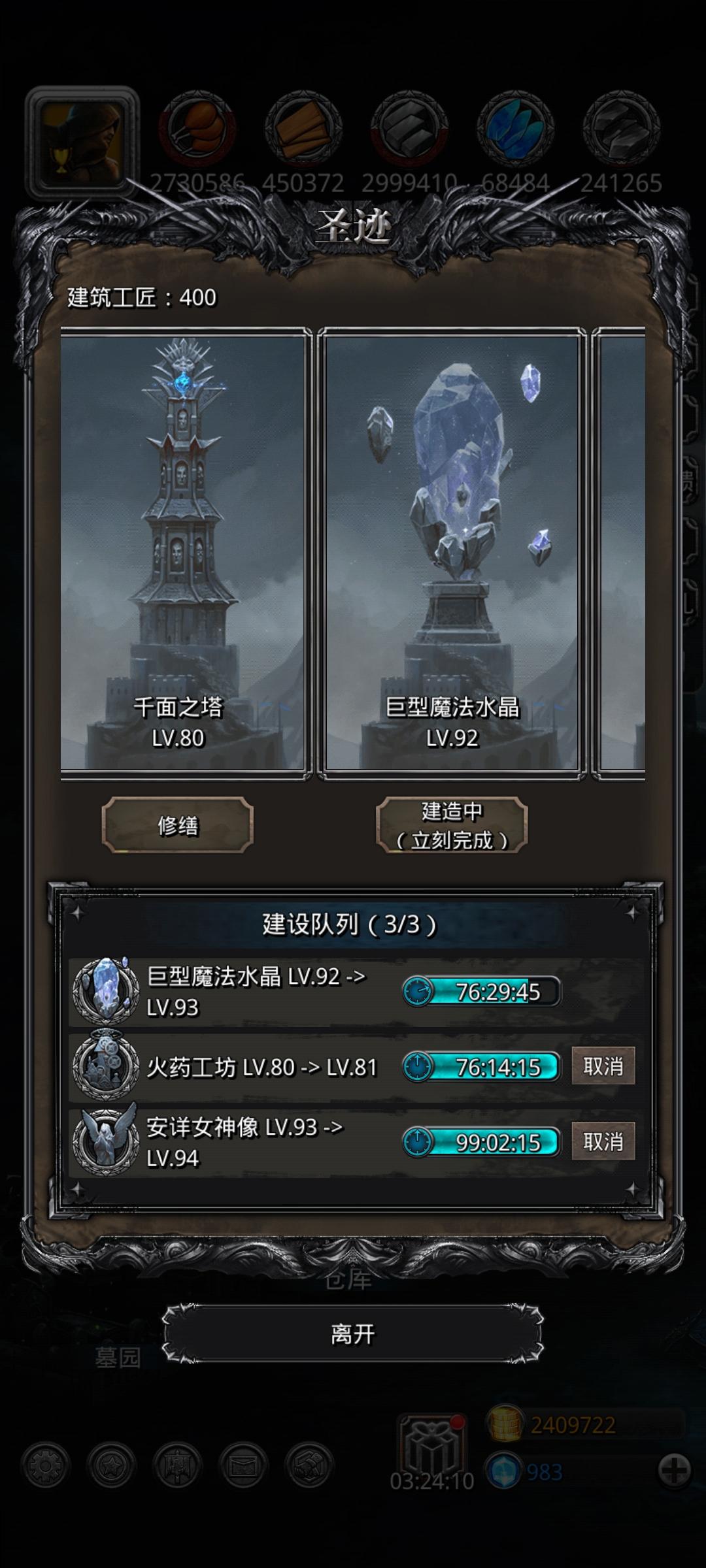Screen dimensions: 706x1568
Task: Tap the 巨型魔法水晶 progress timer bar
Action: pos(481,992)
